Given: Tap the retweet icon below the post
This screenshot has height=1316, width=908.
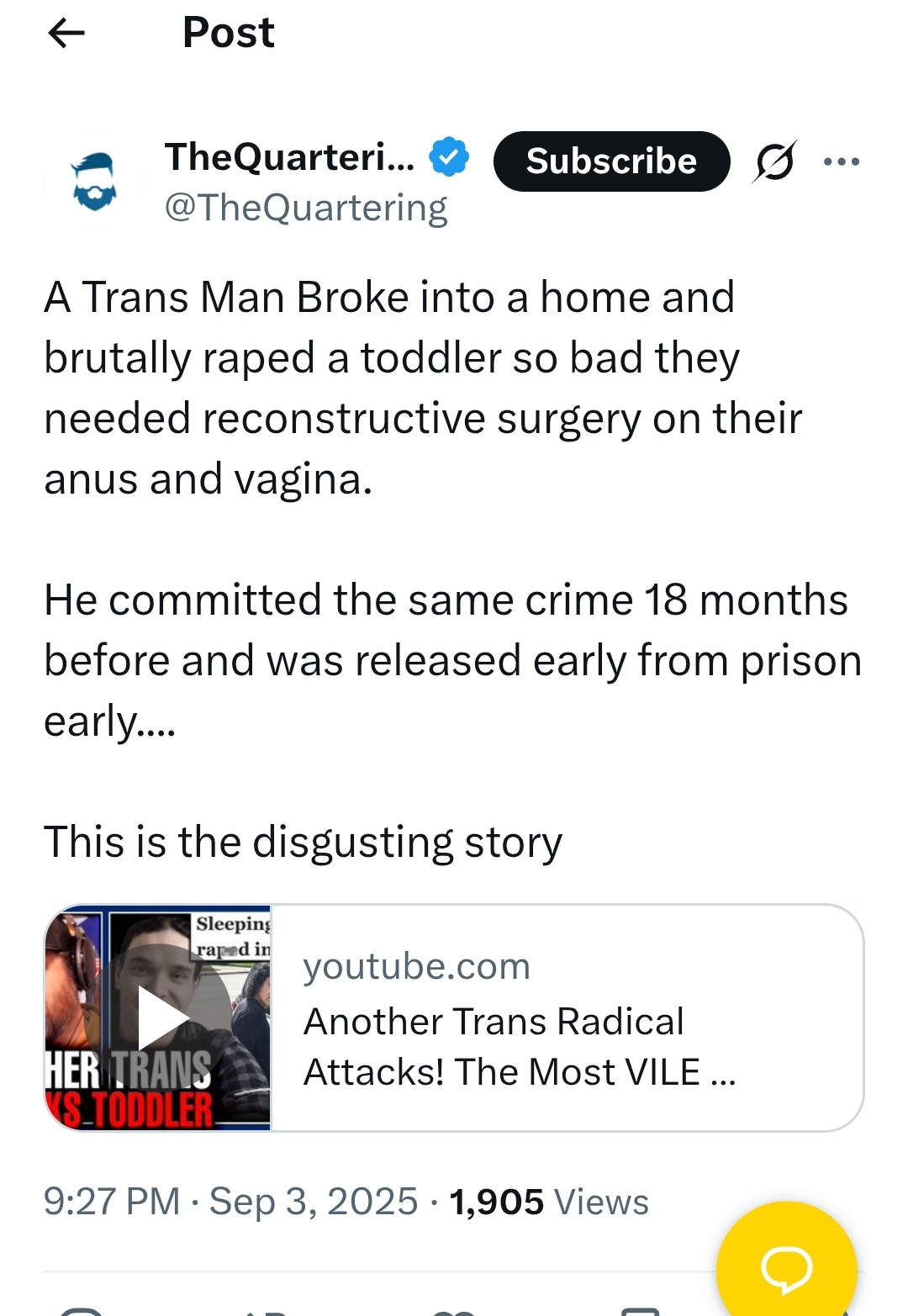Looking at the screenshot, I should (267, 1312).
